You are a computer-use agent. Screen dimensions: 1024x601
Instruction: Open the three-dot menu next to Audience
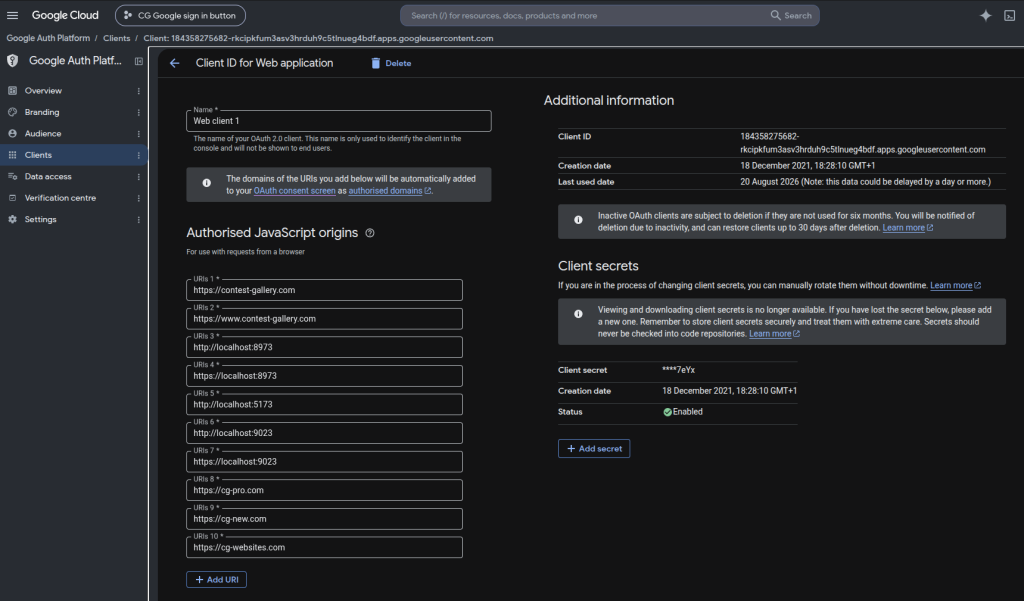click(x=138, y=133)
